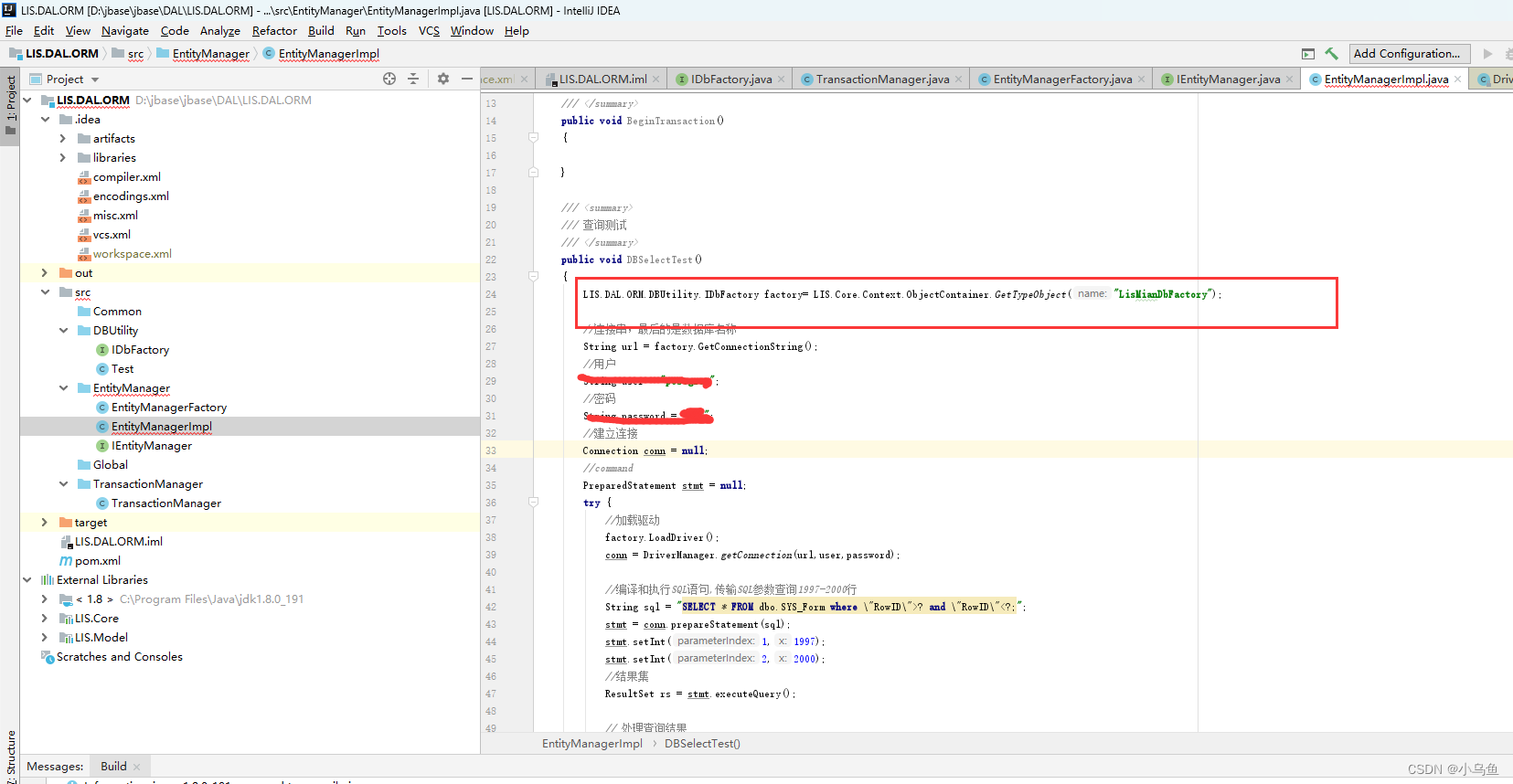1513x784 pixels.
Task: Toggle code fold at line 15
Action: (x=533, y=138)
